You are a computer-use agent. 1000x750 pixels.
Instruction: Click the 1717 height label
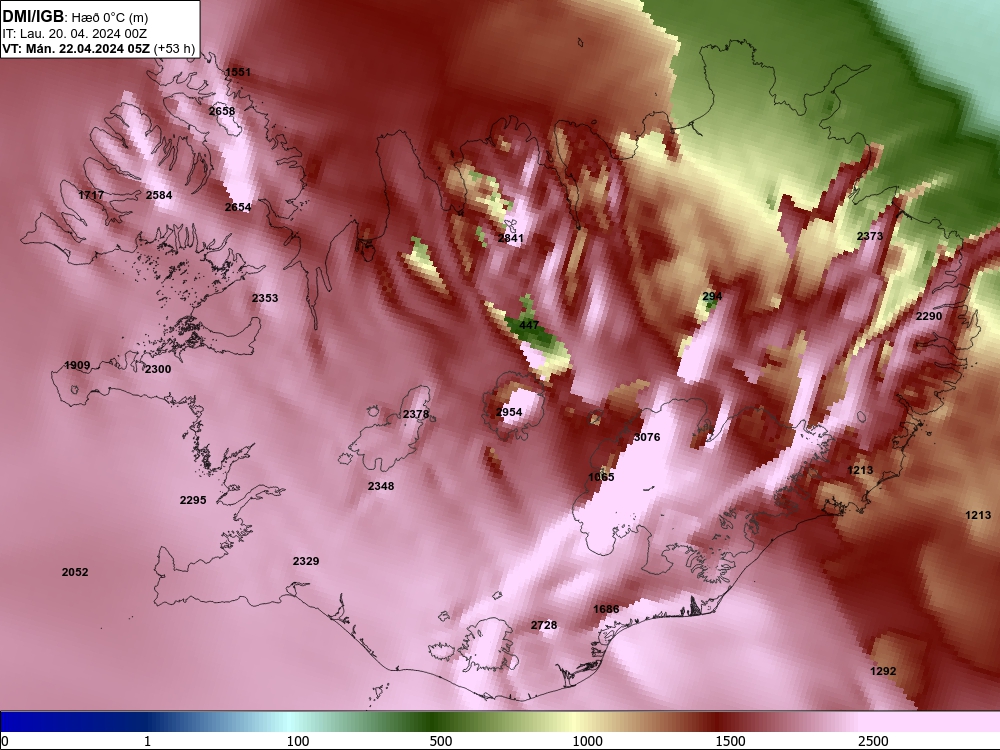[x=91, y=195]
